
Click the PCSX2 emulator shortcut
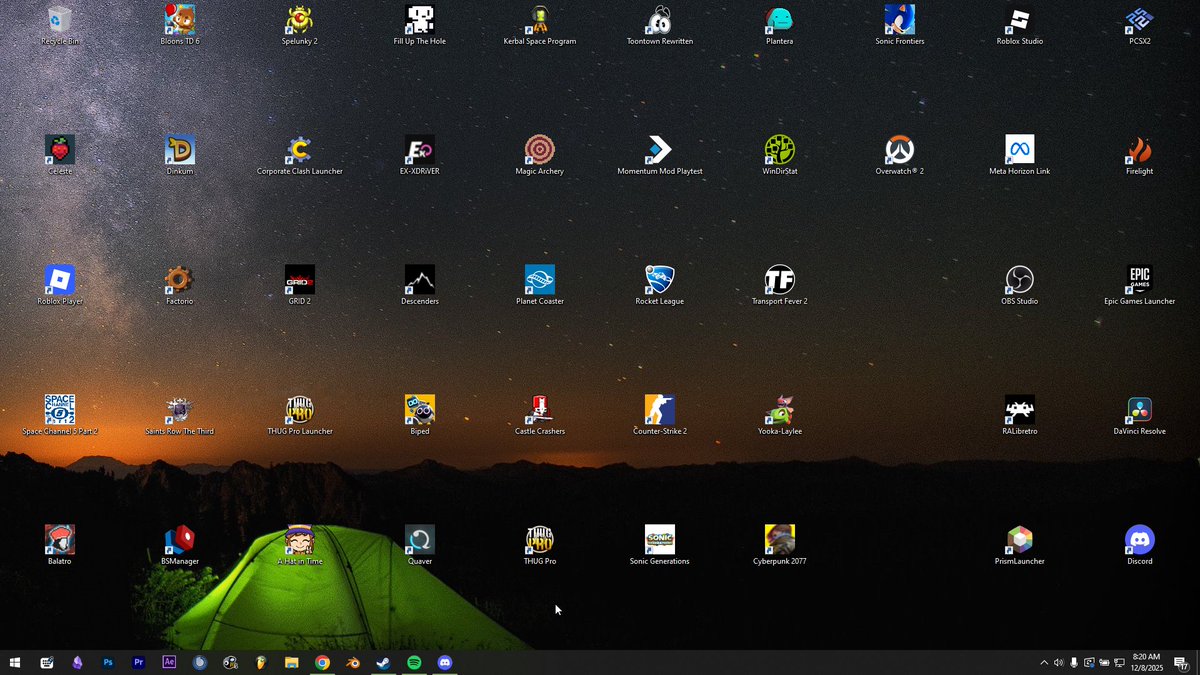[x=1140, y=25]
